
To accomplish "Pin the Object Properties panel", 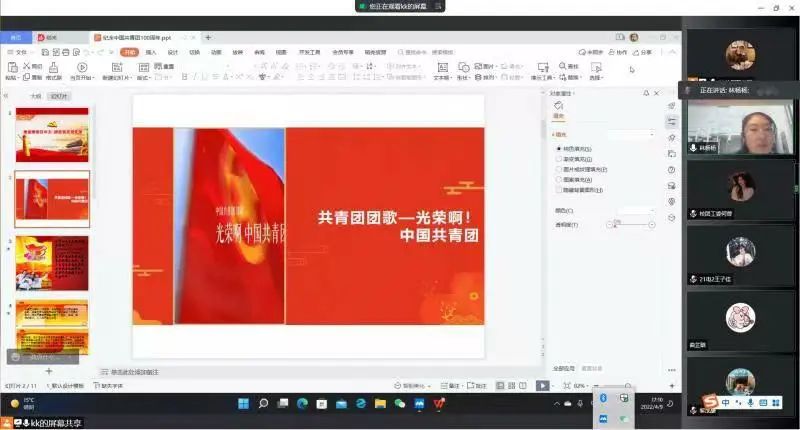I will (646, 93).
